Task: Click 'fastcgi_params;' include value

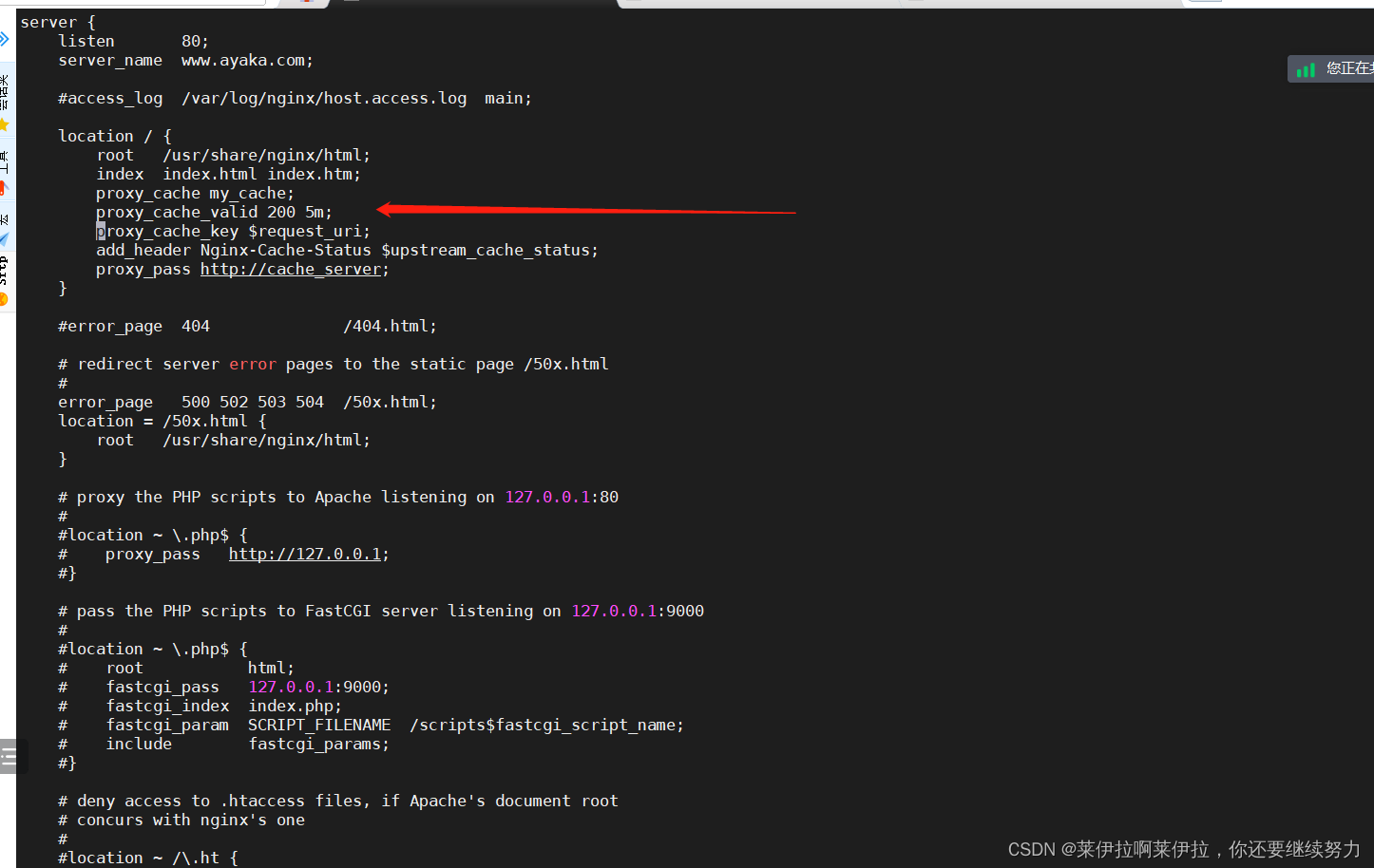Action: tap(318, 745)
